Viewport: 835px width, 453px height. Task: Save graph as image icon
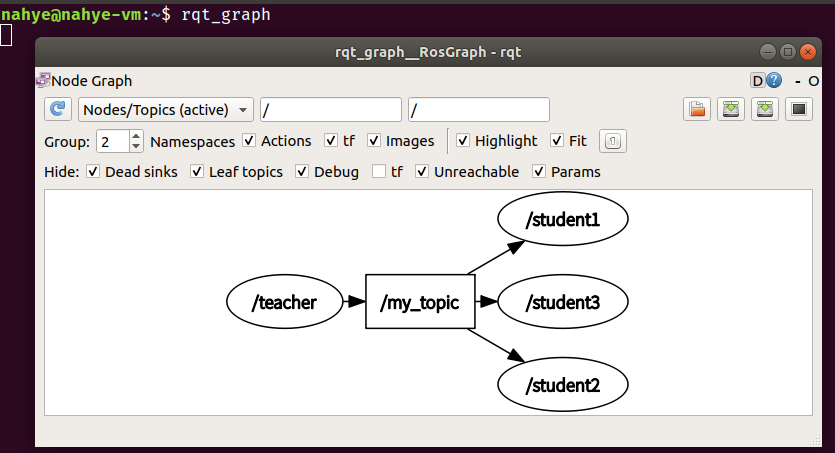(x=799, y=109)
